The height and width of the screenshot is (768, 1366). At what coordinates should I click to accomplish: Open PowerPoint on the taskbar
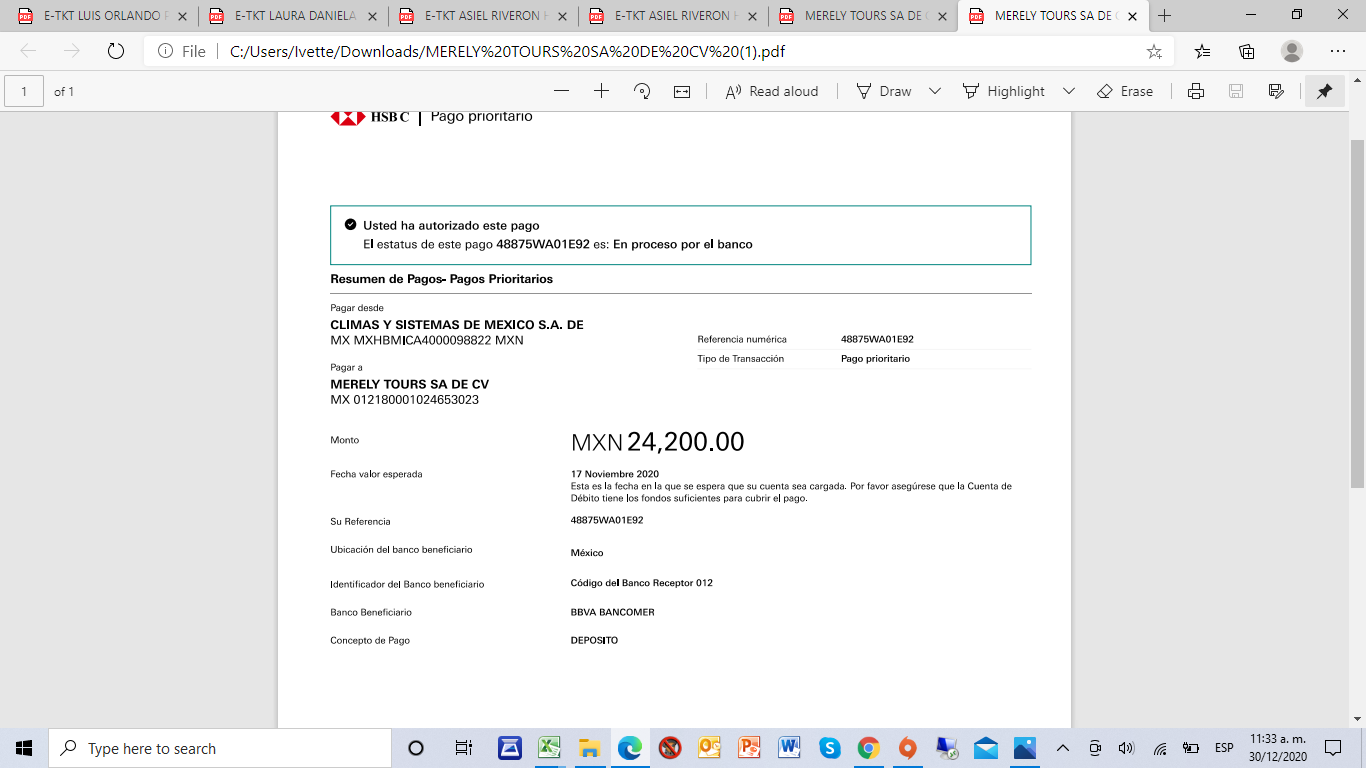click(x=749, y=748)
